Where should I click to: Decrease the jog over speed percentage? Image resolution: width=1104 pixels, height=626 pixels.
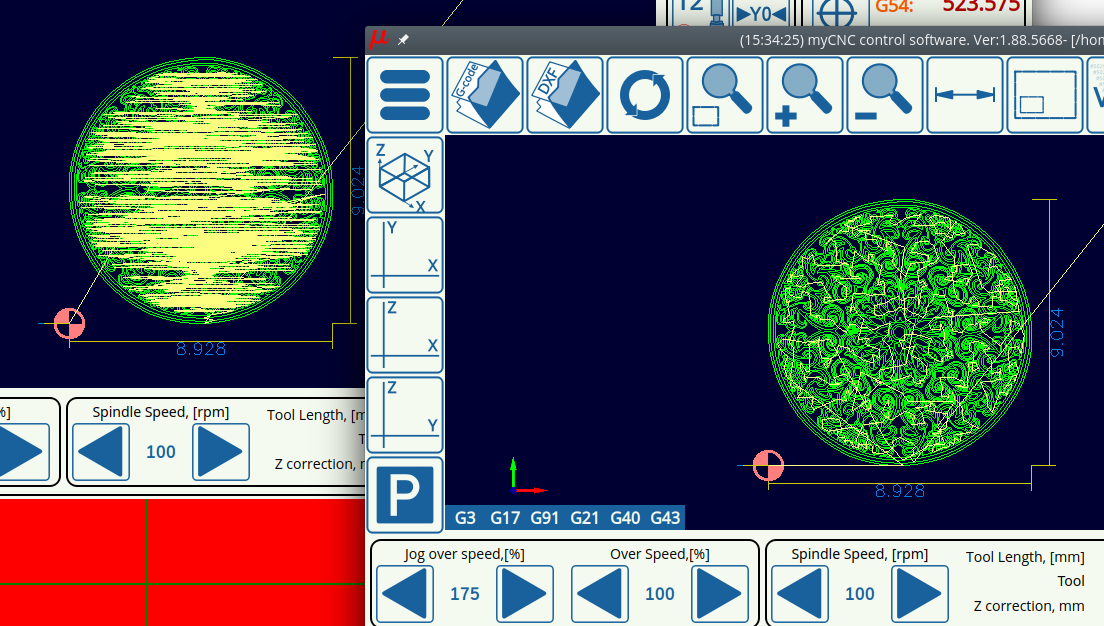[x=405, y=594]
